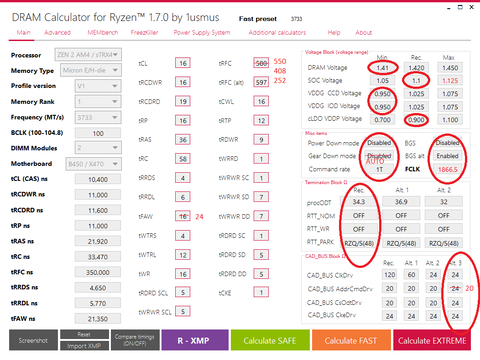Click the tWRWR SCL field
Viewport: 480px width, 360px height.
tap(183, 311)
